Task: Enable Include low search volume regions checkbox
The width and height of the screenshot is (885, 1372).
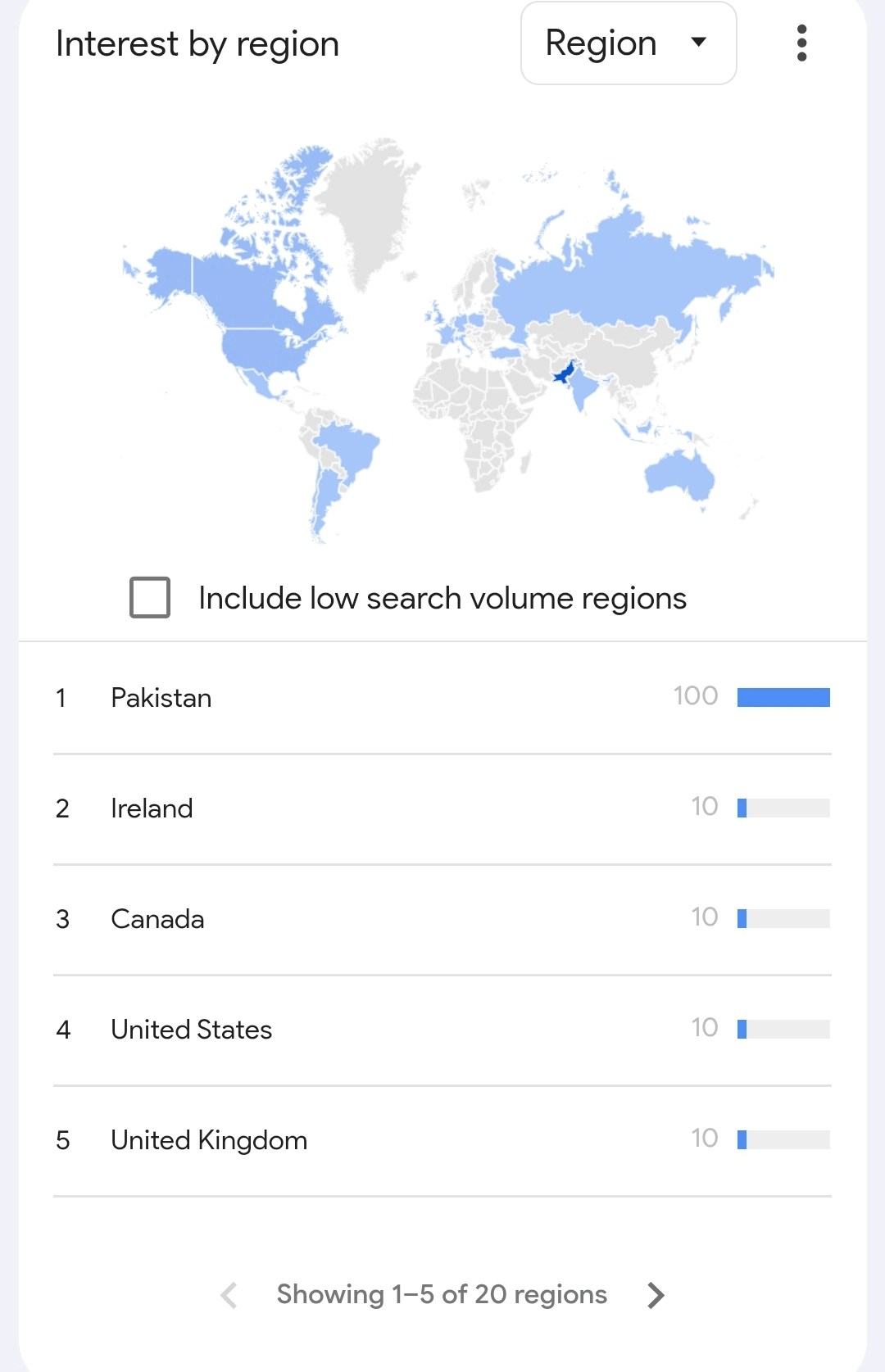Action: click(150, 597)
